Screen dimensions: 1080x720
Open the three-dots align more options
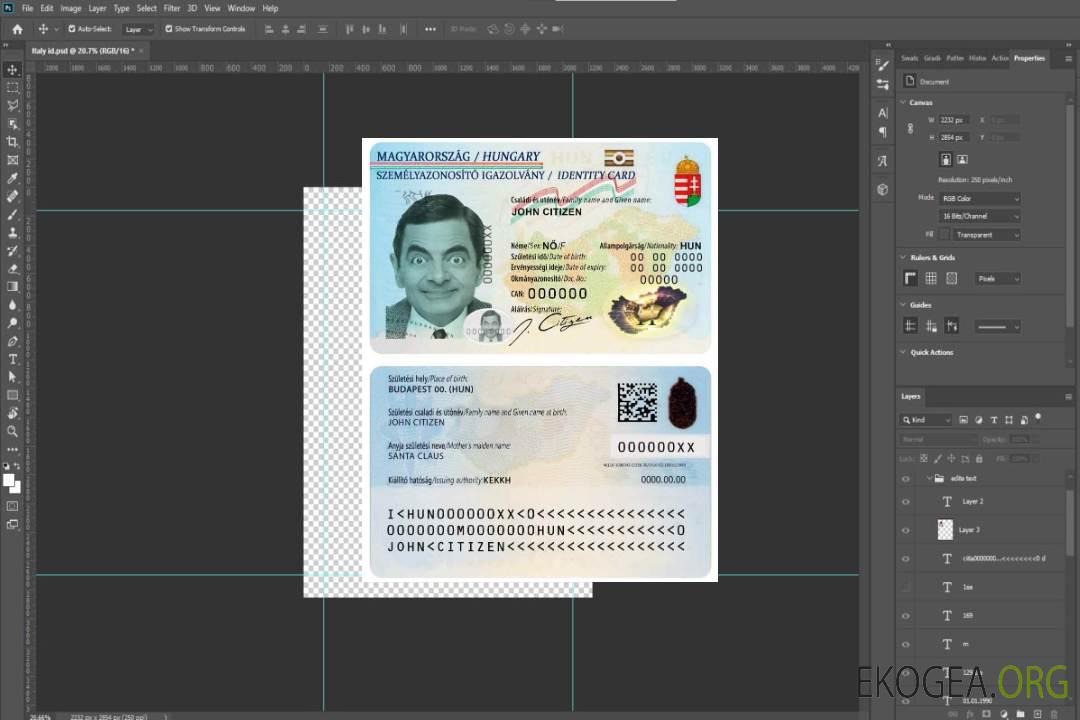pos(430,29)
